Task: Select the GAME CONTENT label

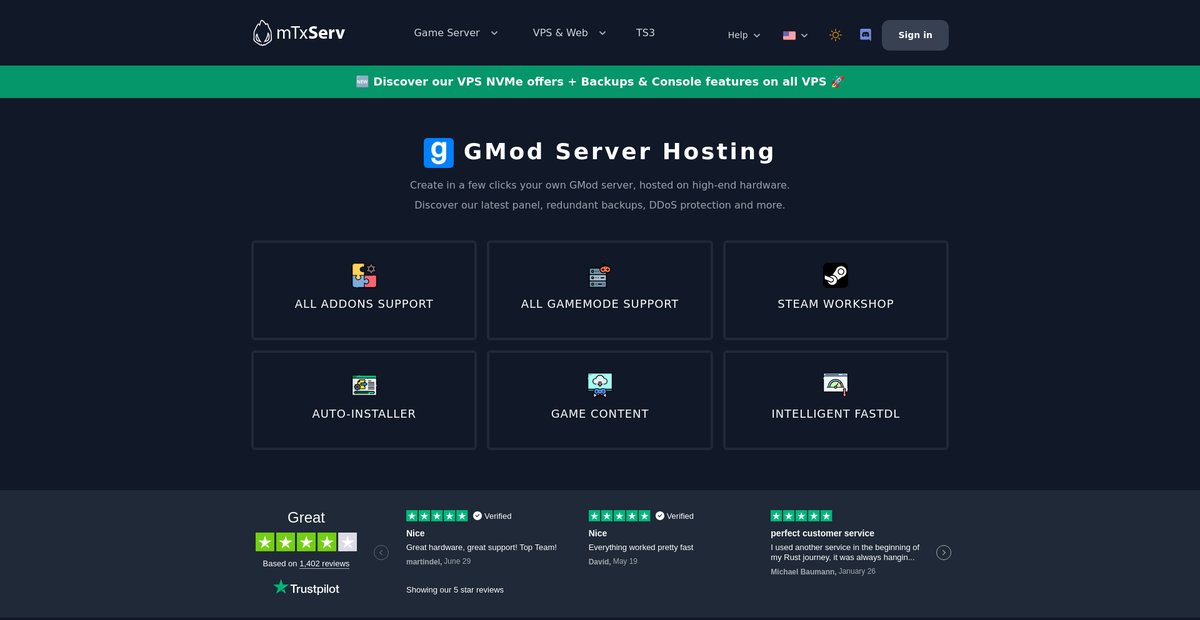Action: pos(600,414)
